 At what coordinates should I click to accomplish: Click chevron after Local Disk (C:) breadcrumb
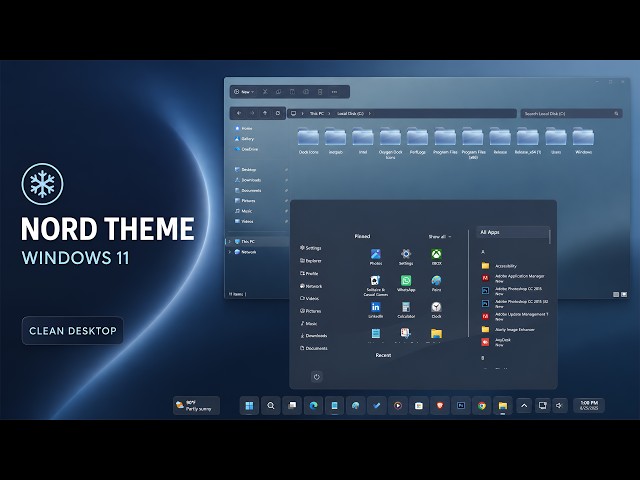[x=369, y=113]
